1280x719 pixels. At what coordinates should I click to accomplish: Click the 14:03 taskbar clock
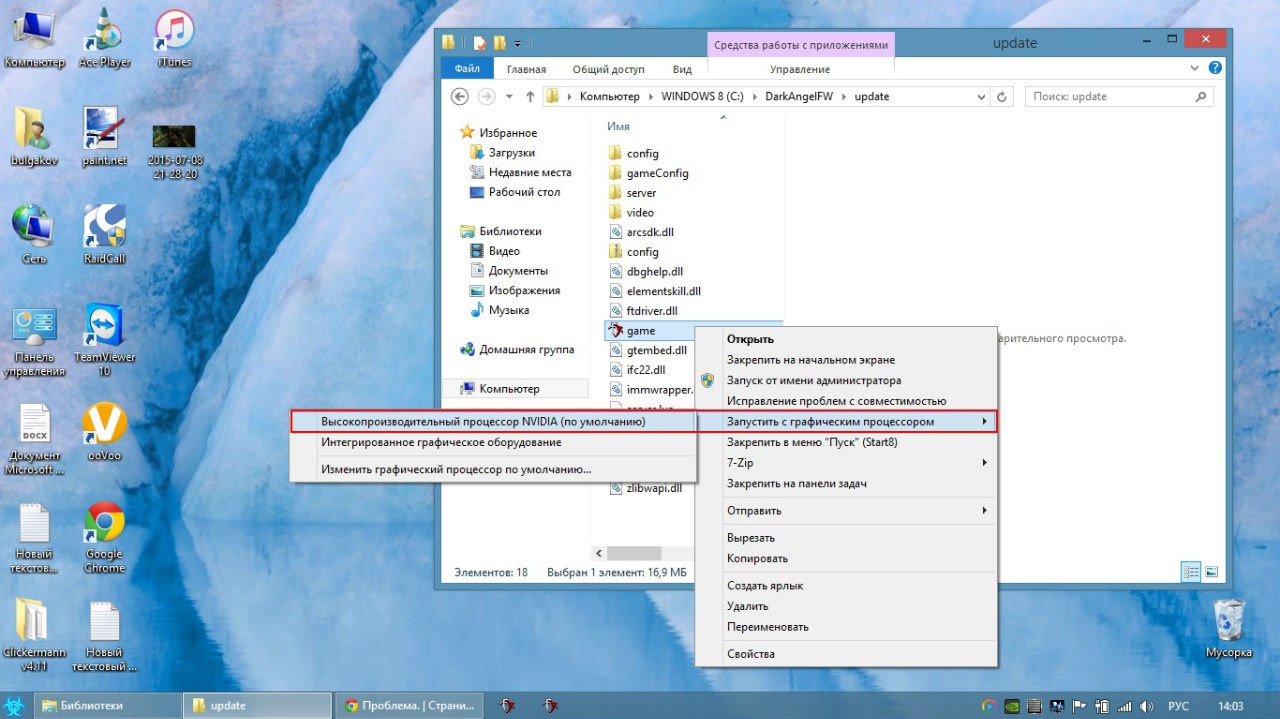(1232, 706)
